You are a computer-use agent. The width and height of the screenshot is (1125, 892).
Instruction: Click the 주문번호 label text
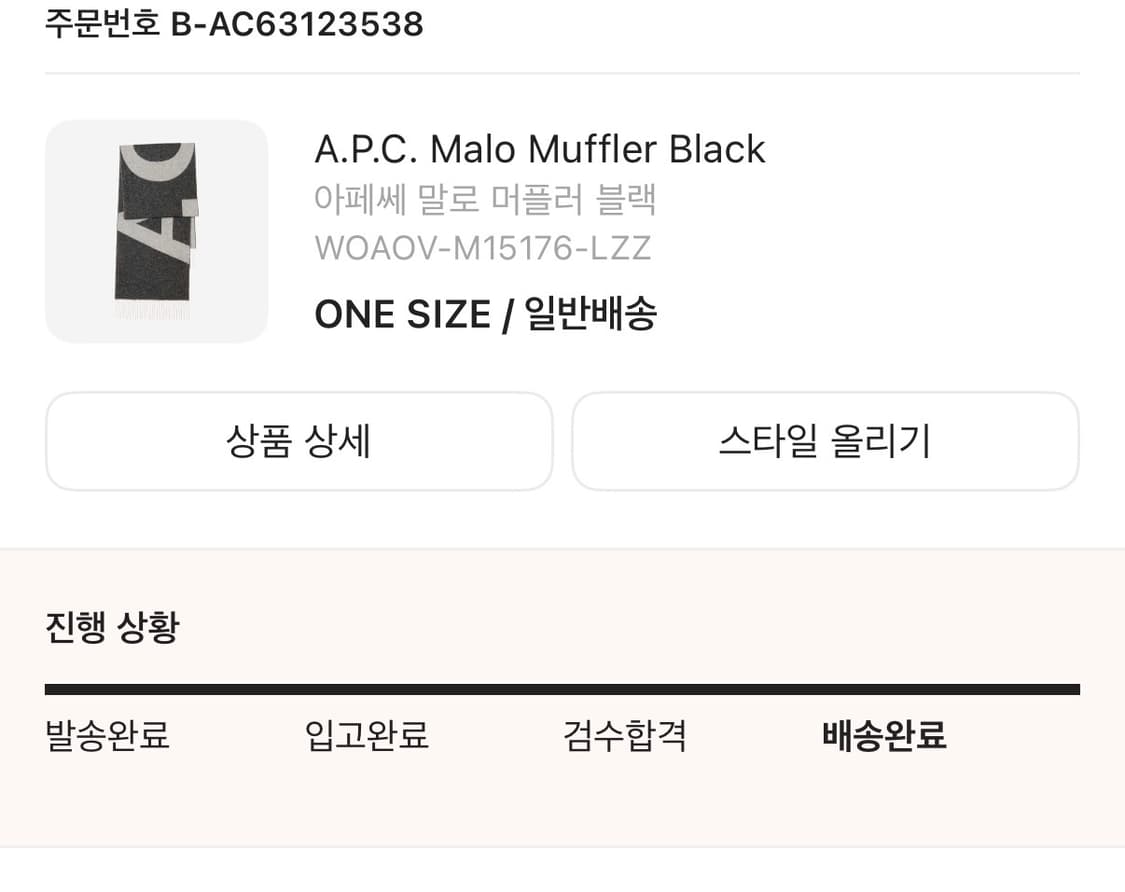tap(92, 24)
